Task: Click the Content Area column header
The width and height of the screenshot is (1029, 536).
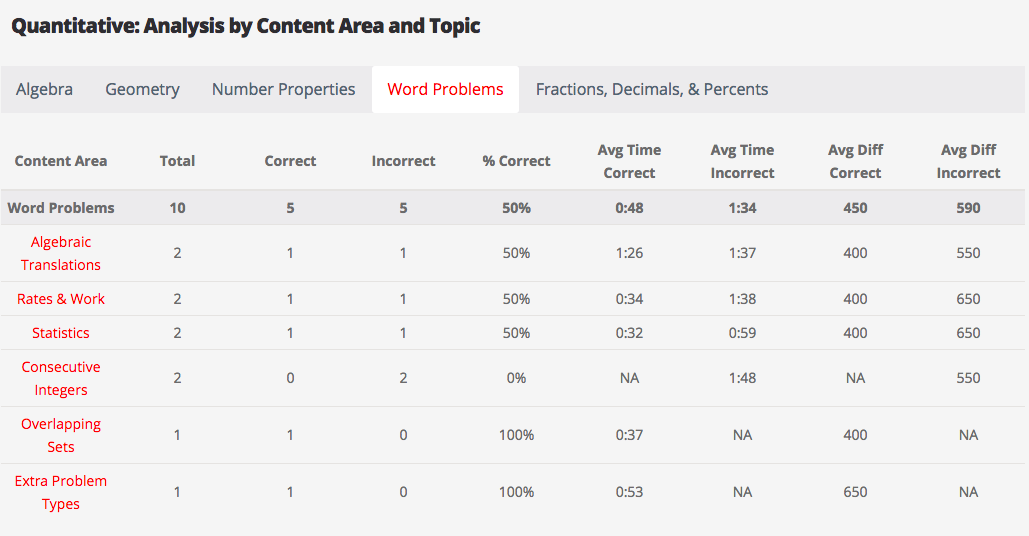Action: (61, 161)
